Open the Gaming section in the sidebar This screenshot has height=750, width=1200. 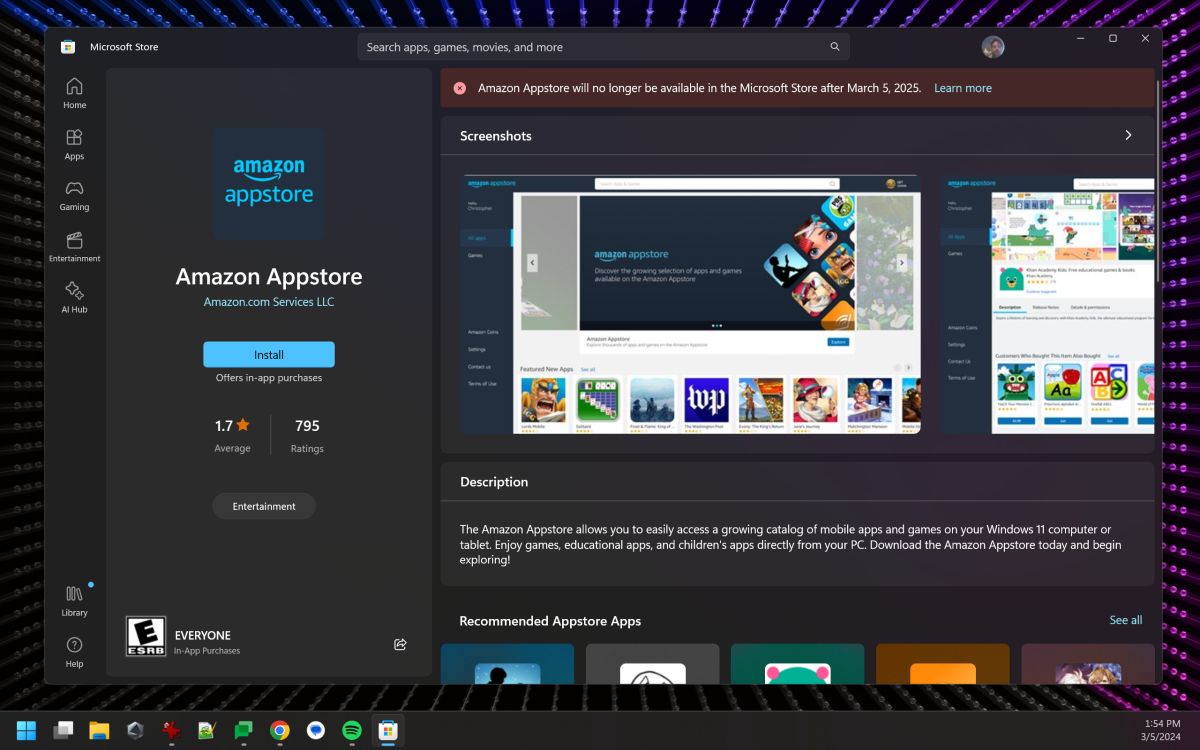(x=74, y=195)
